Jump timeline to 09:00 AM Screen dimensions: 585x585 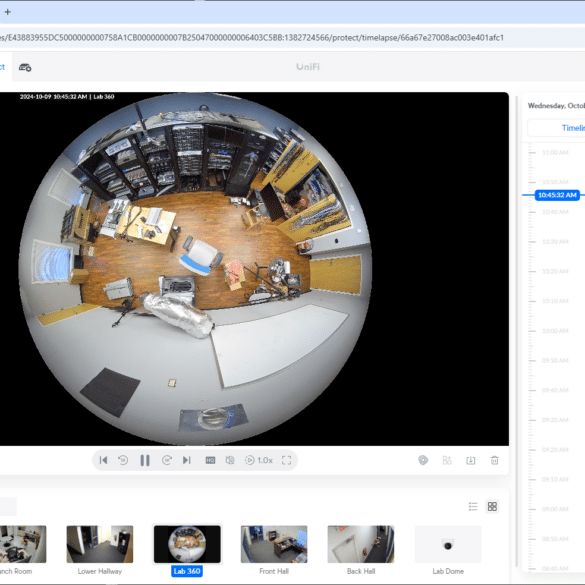pyautogui.click(x=555, y=509)
